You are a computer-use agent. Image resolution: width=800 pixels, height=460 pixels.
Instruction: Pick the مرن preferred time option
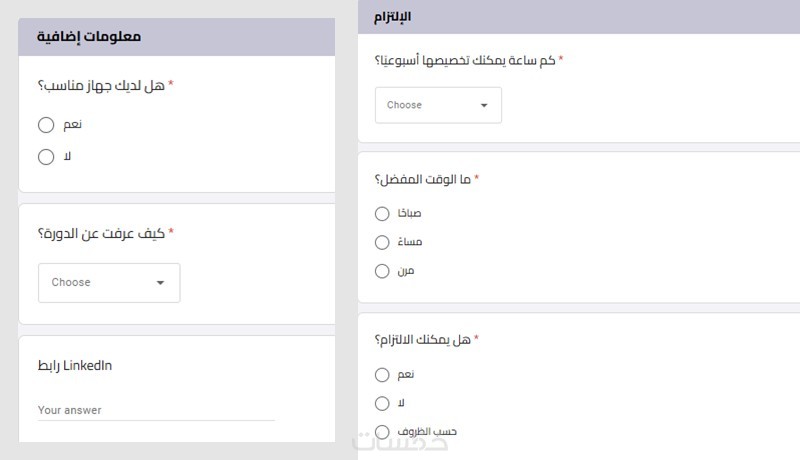[381, 270]
